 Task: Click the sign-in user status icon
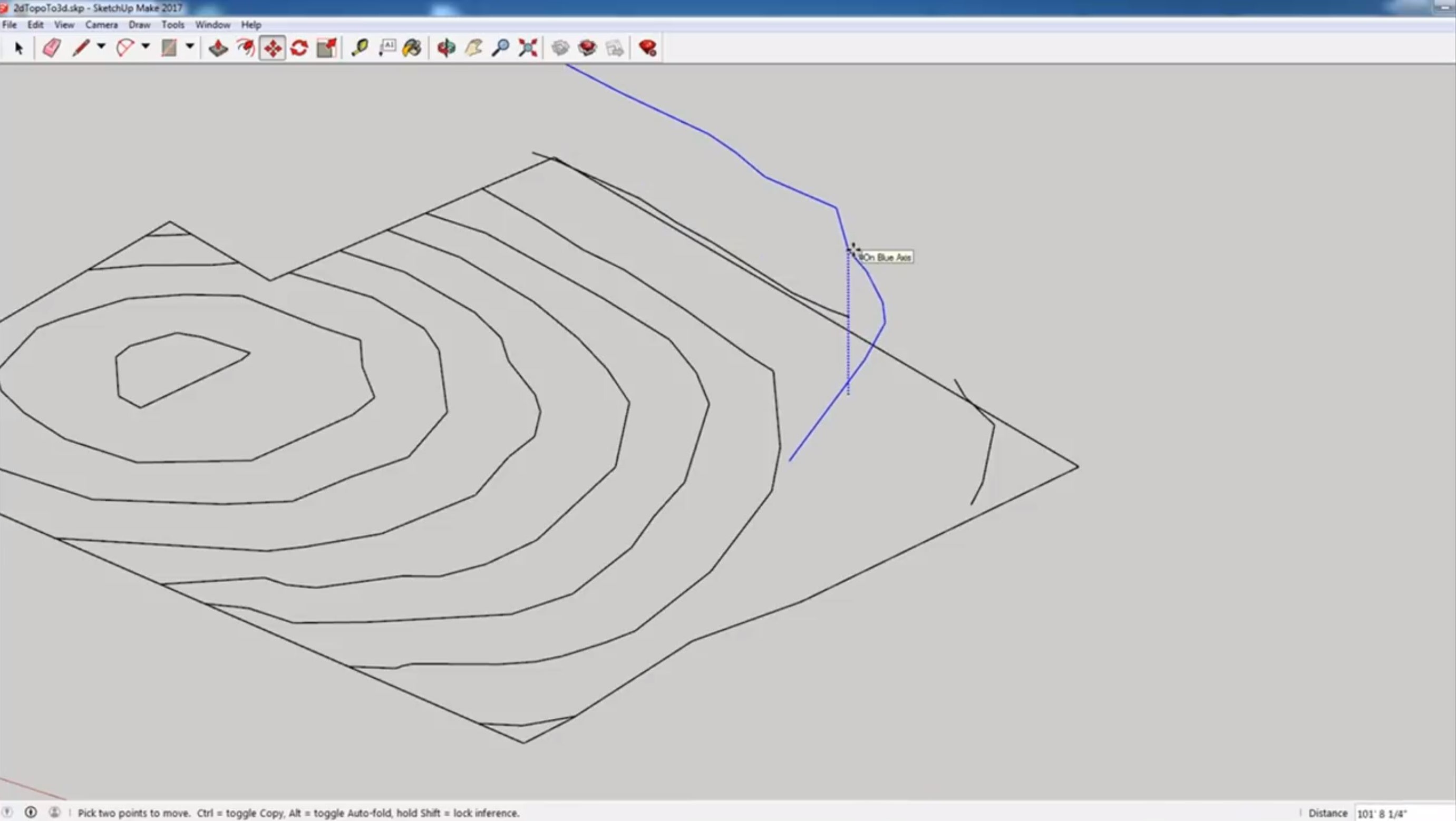[54, 813]
